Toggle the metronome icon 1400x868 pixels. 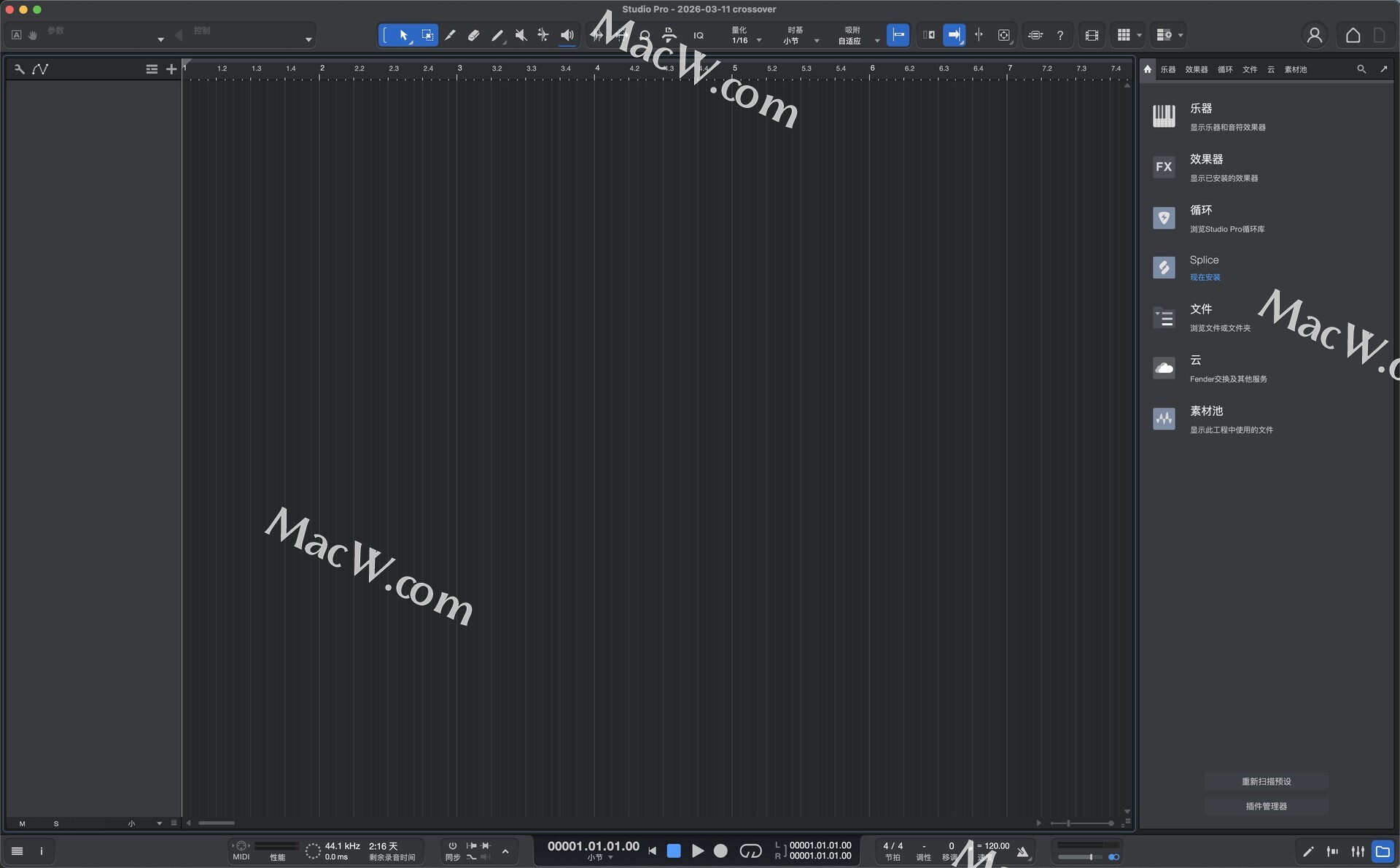(1023, 851)
